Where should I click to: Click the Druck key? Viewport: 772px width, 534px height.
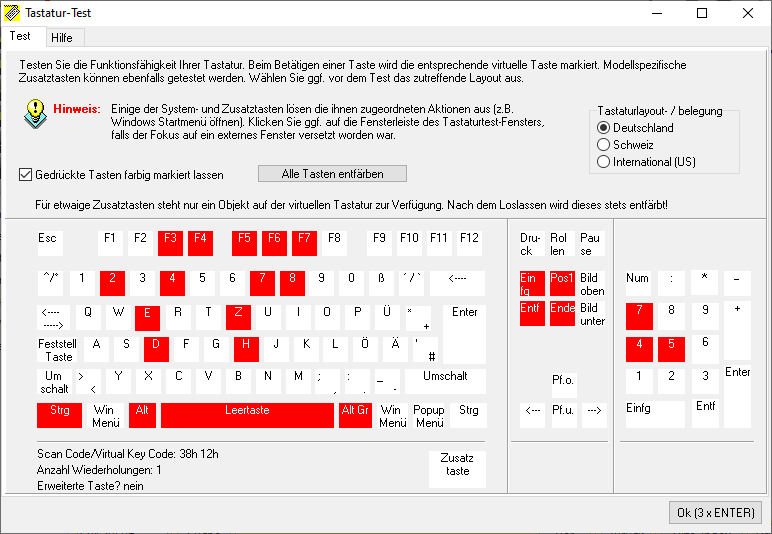point(532,243)
